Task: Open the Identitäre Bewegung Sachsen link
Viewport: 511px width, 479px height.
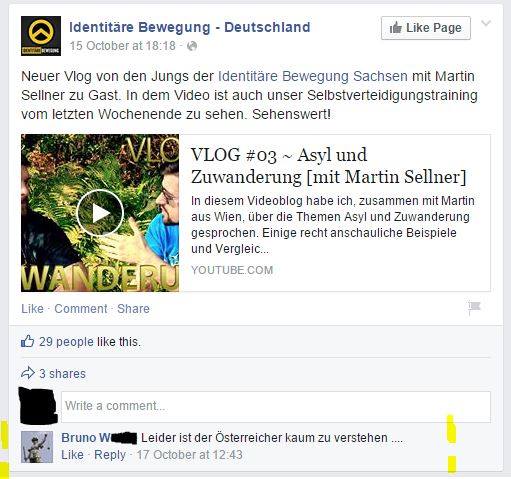Action: click(313, 76)
